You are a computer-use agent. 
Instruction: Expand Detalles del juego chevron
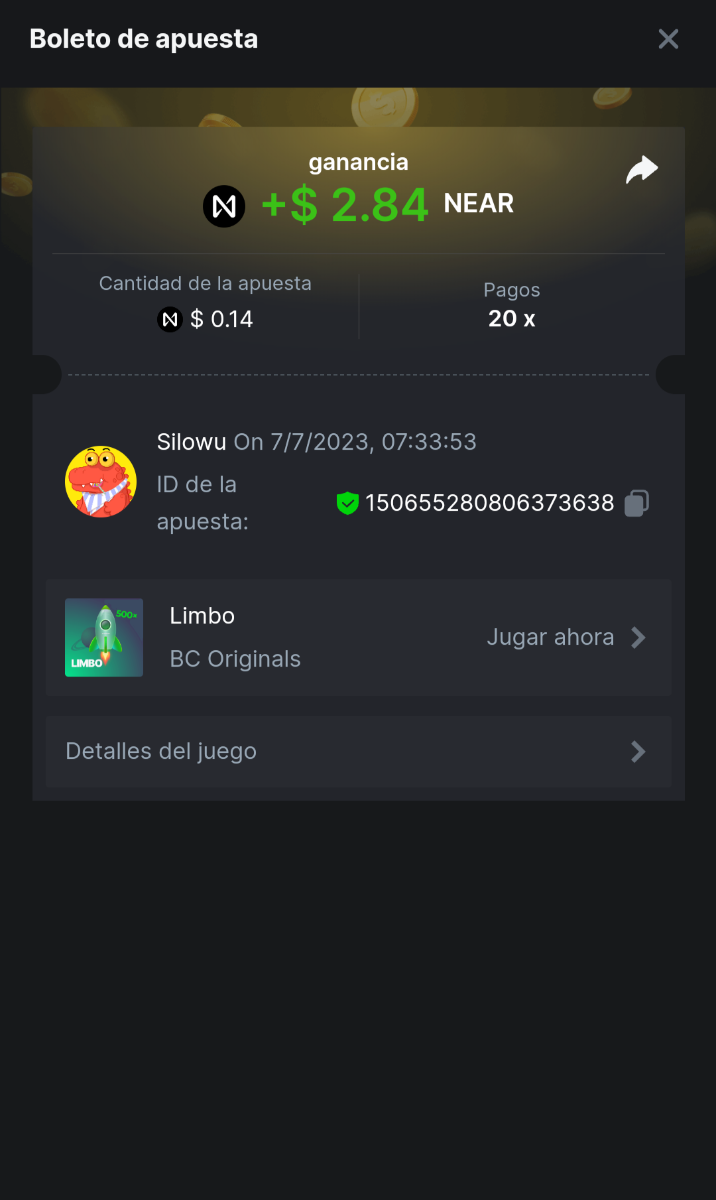(x=638, y=752)
